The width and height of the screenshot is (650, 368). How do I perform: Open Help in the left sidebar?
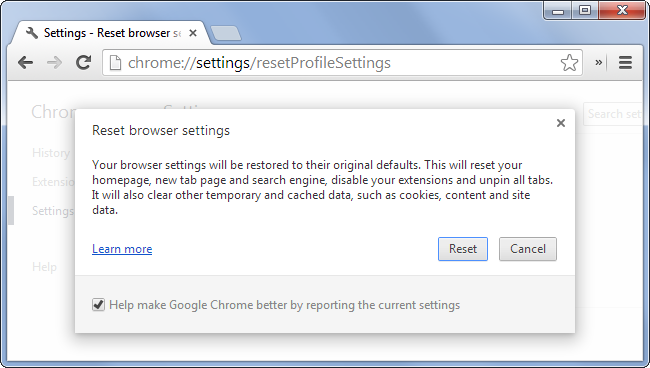(x=44, y=266)
